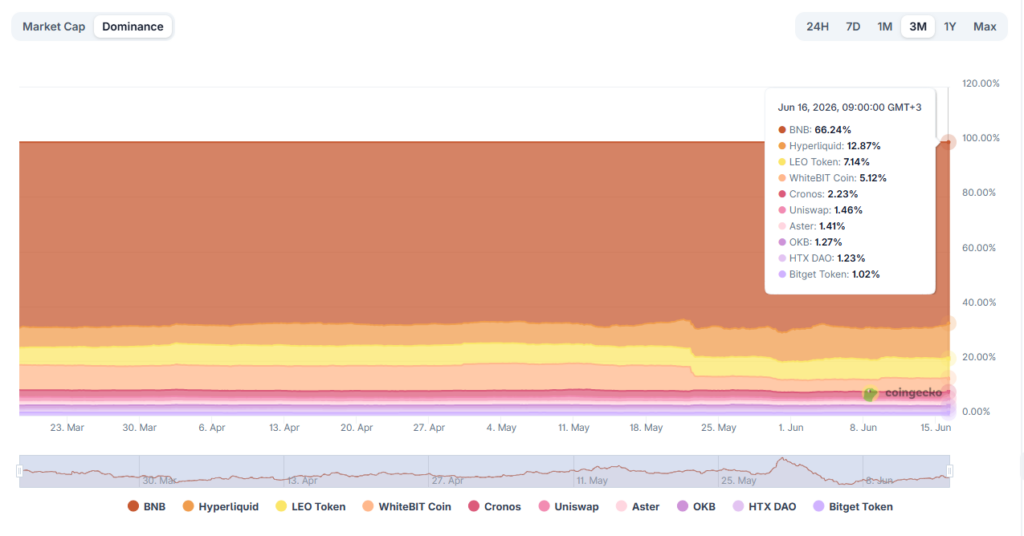
Task: Click the right navigator range handle
Action: (950, 471)
